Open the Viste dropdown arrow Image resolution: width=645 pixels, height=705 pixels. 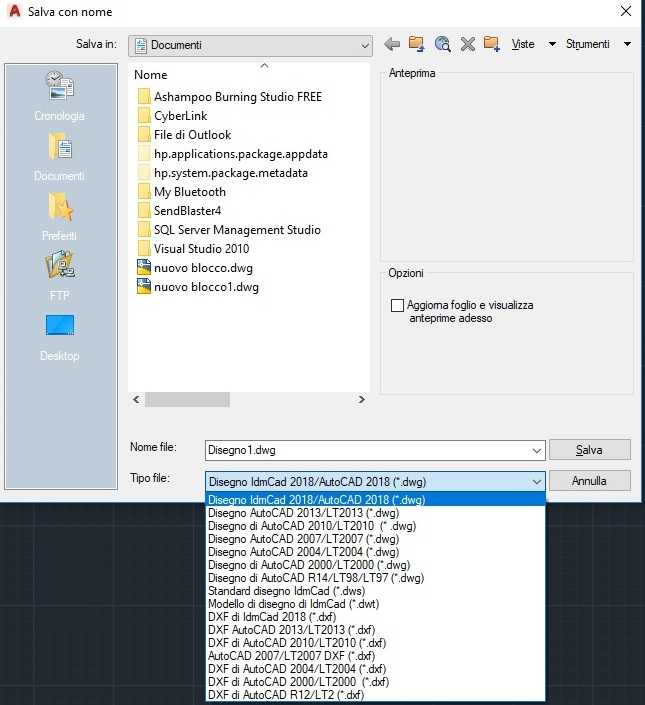pyautogui.click(x=552, y=44)
